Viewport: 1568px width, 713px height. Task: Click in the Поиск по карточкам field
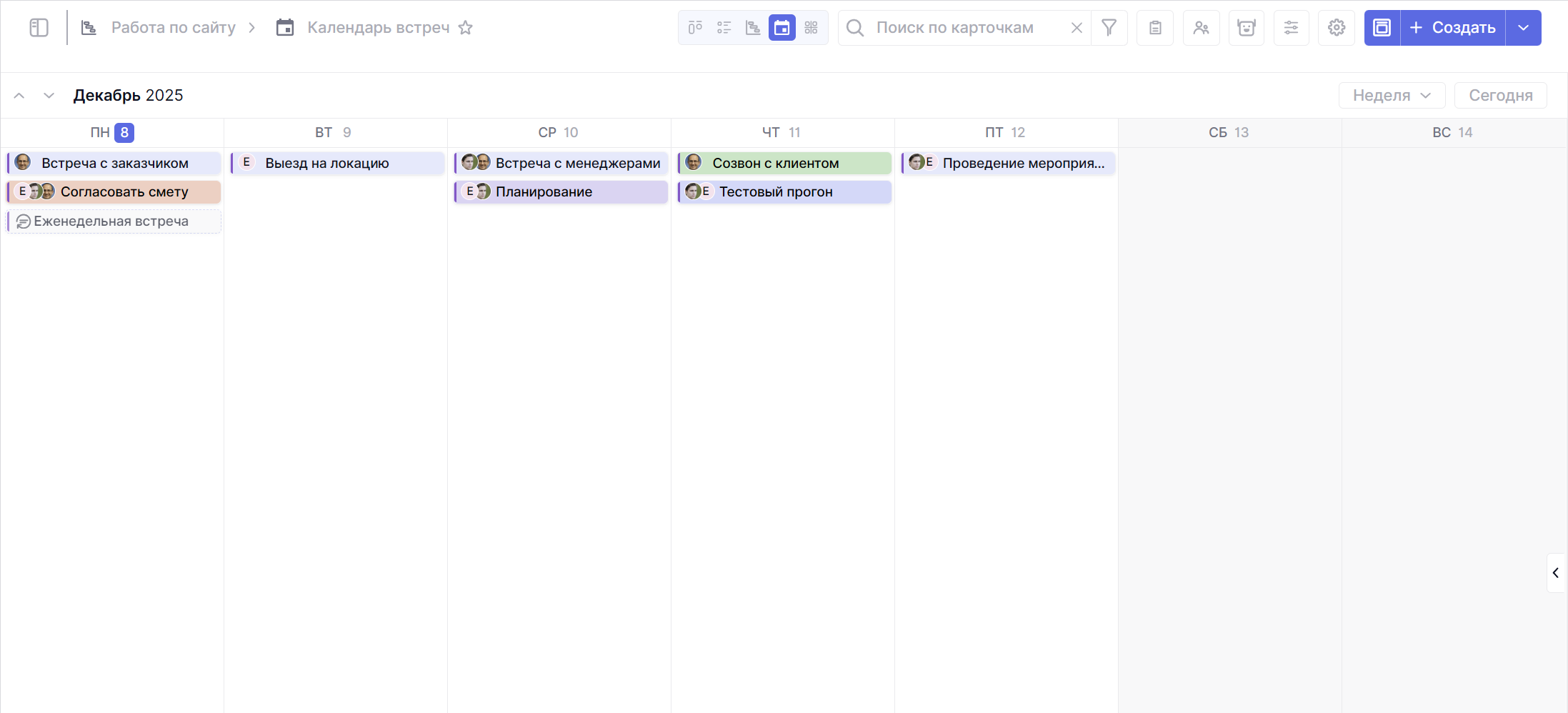tap(964, 28)
